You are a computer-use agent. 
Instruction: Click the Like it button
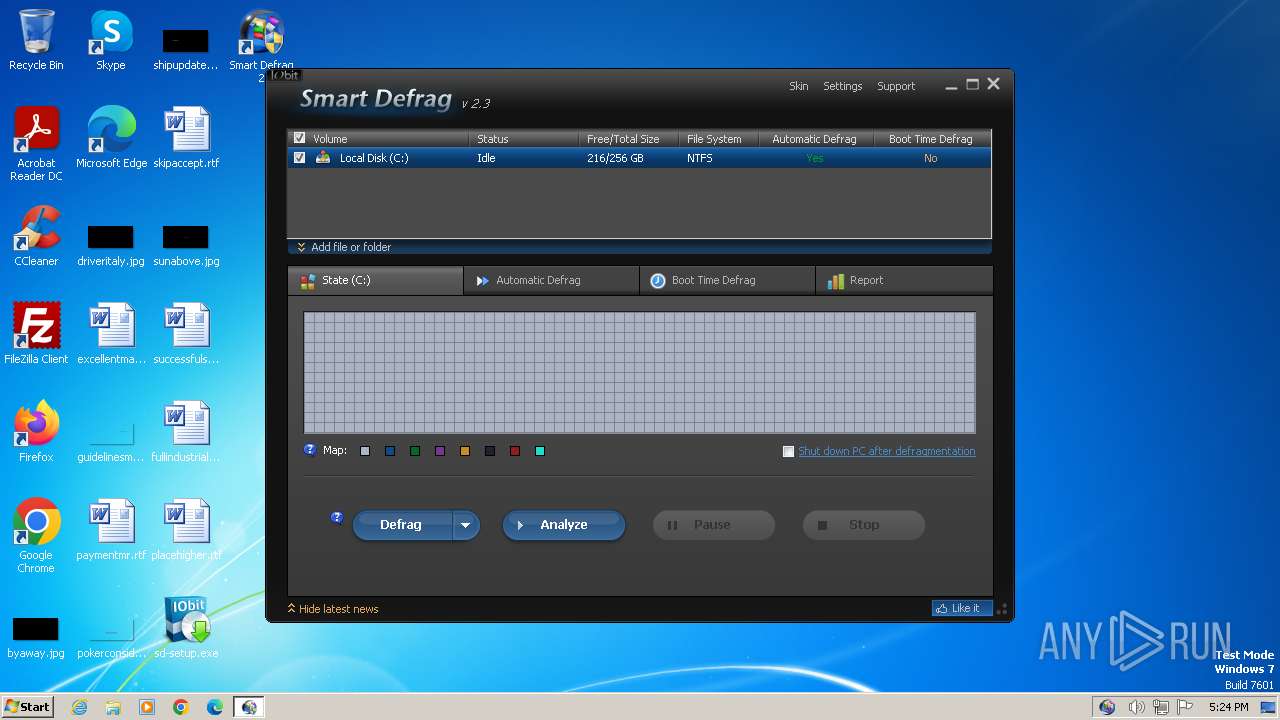click(961, 608)
